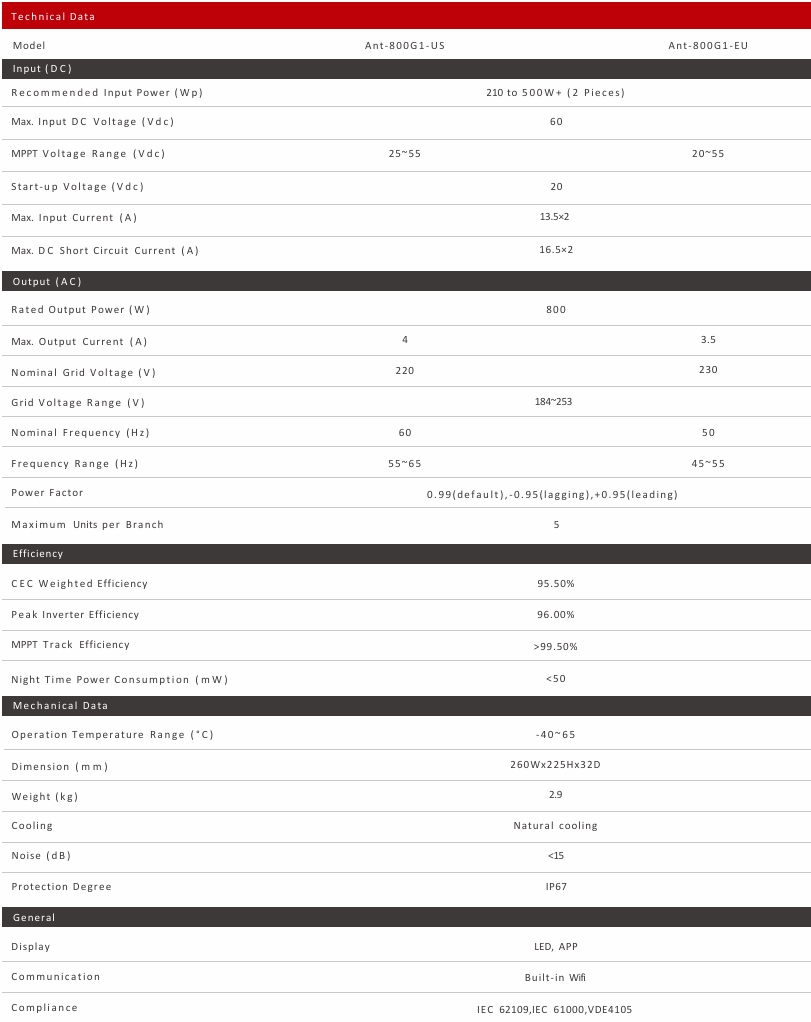Click the 25~55 MPPT voltage range value

tap(404, 154)
